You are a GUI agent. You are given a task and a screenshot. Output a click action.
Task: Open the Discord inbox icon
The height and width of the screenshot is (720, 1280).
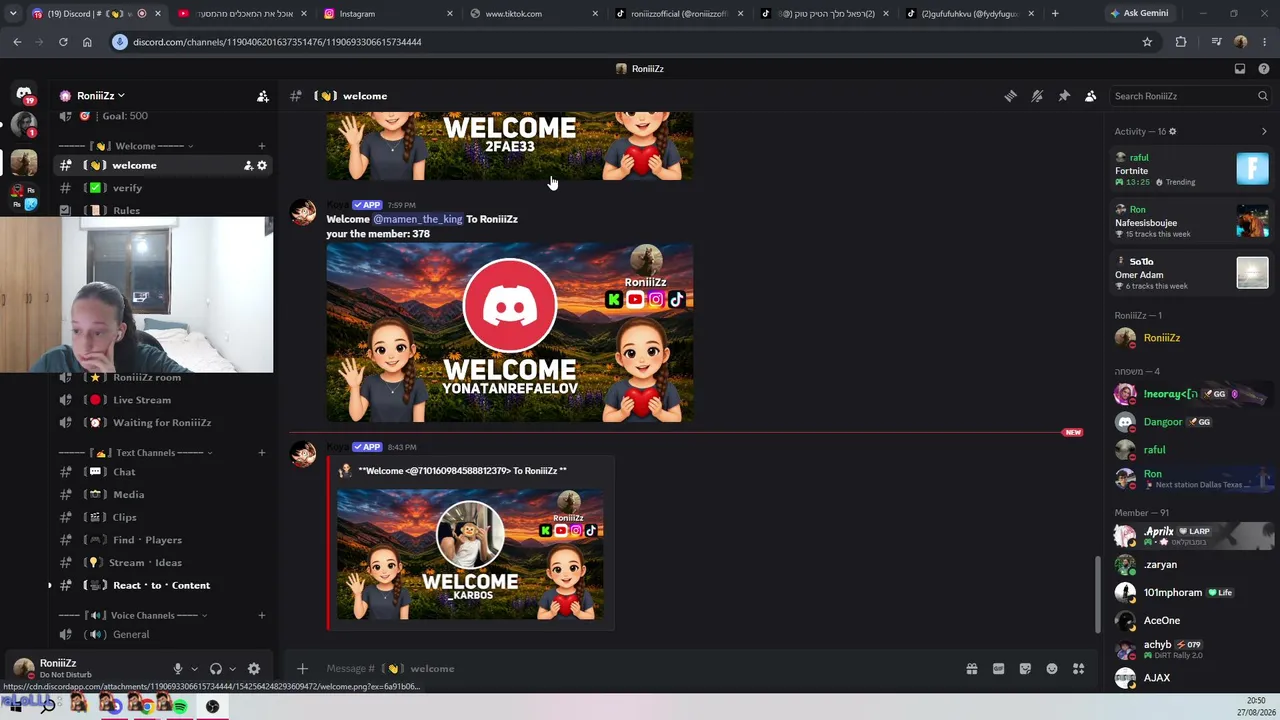coord(1240,69)
